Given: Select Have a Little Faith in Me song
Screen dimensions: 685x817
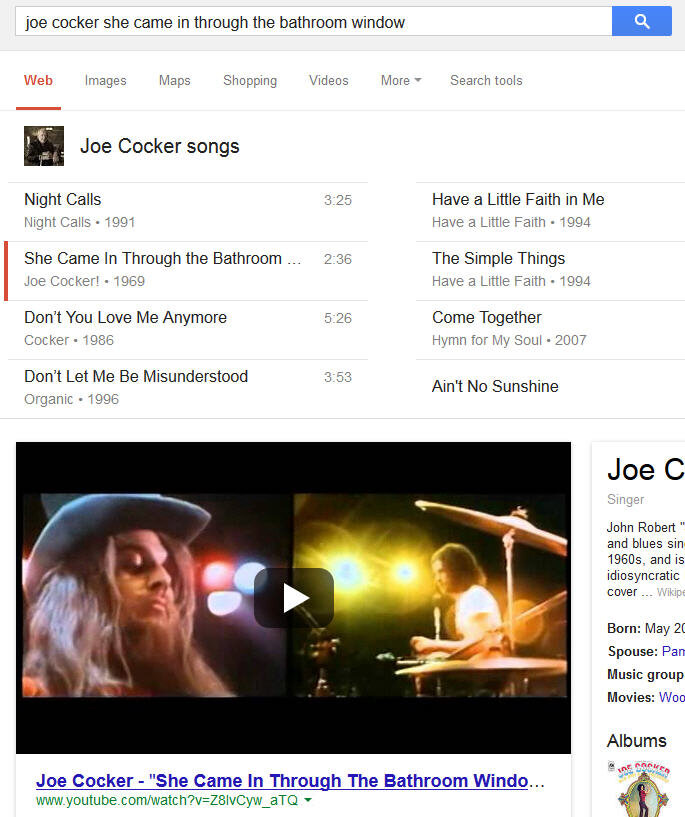Looking at the screenshot, I should tap(550, 212).
